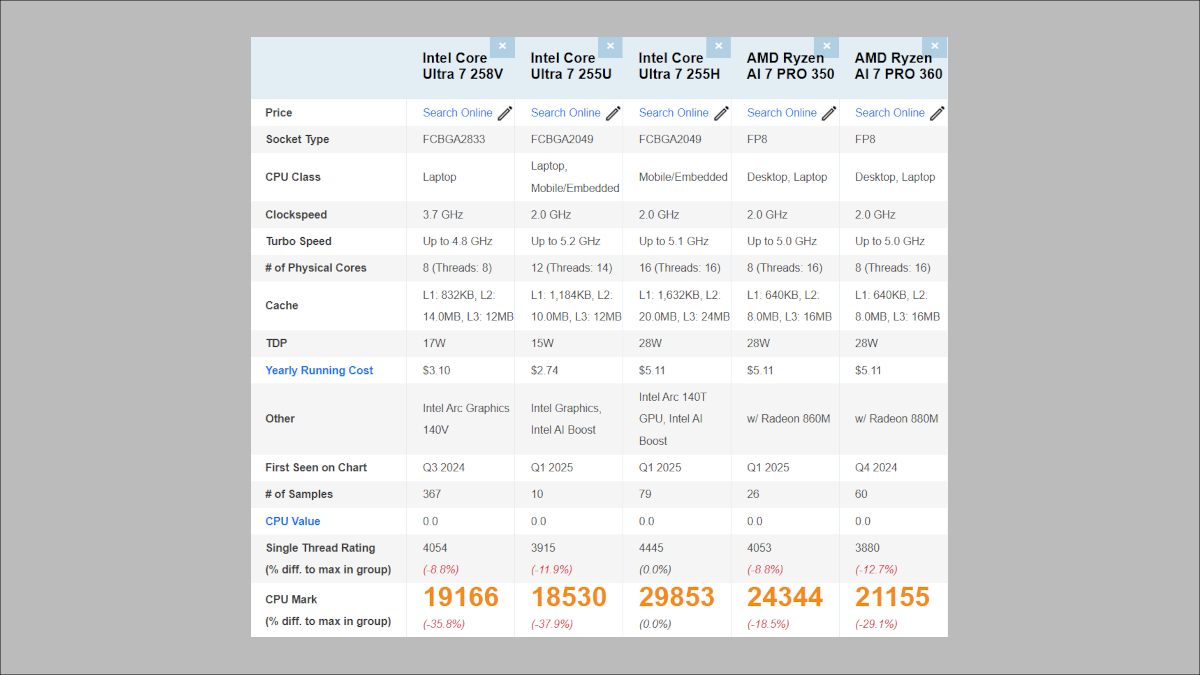This screenshot has width=1200, height=675.
Task: Edit price pencil icon for Ryzen PRO 350
Action: tap(829, 113)
